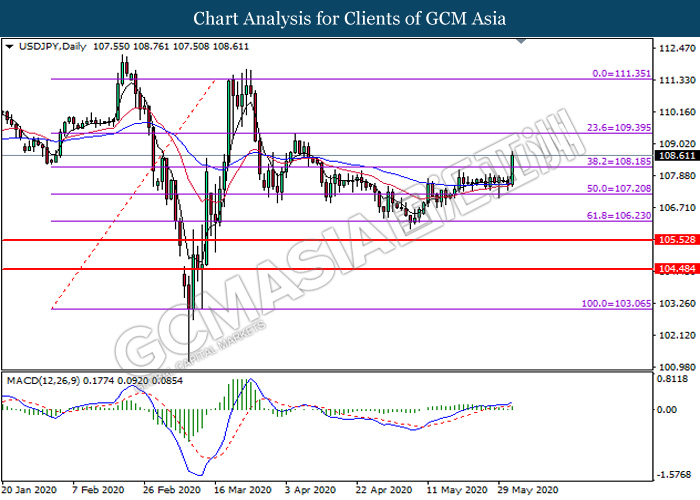
Task: Click the chart title mentioning GCM Asia
Action: [349, 19]
